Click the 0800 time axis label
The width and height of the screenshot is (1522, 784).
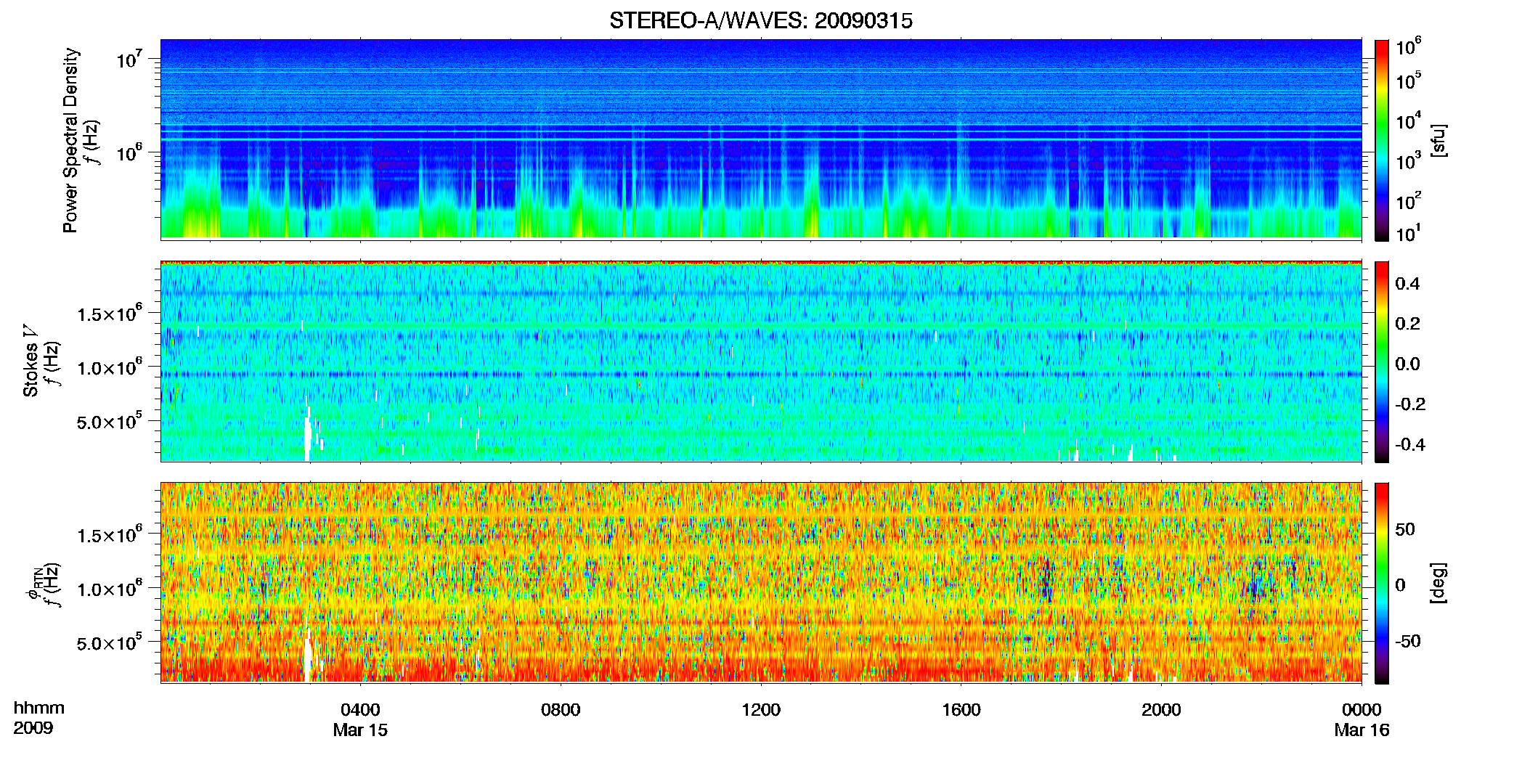coord(561,710)
